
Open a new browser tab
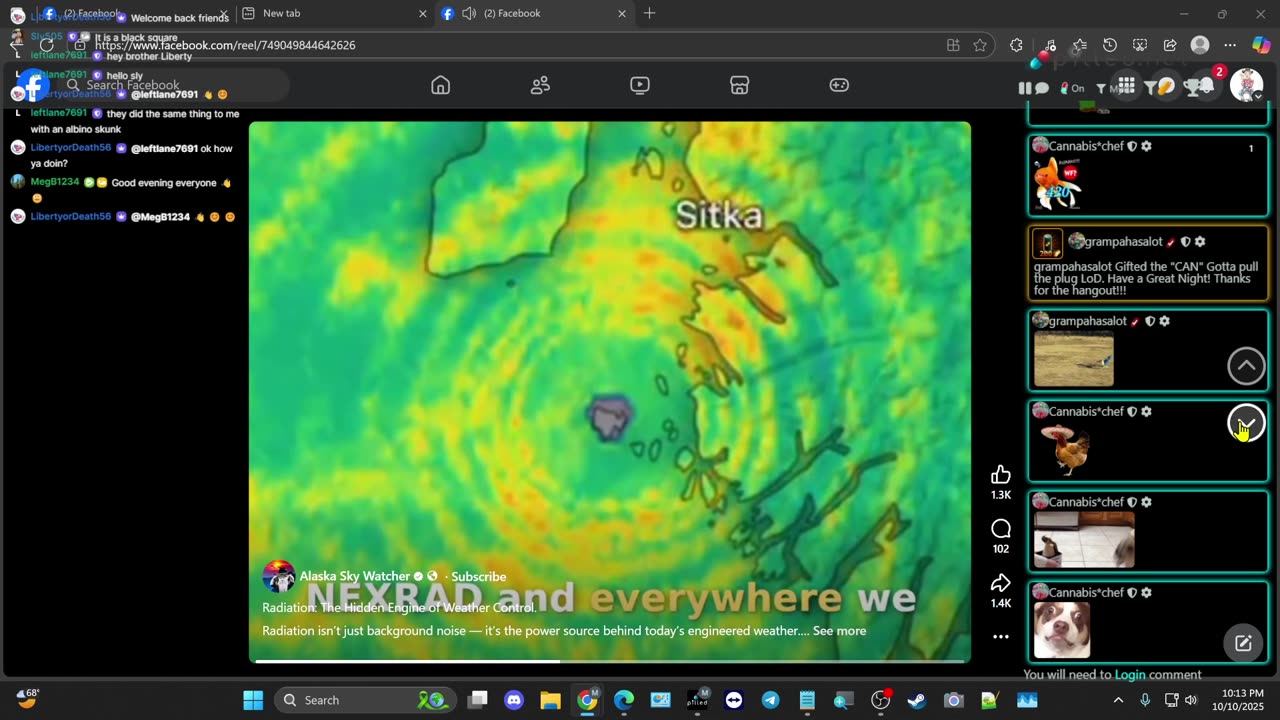click(x=650, y=13)
